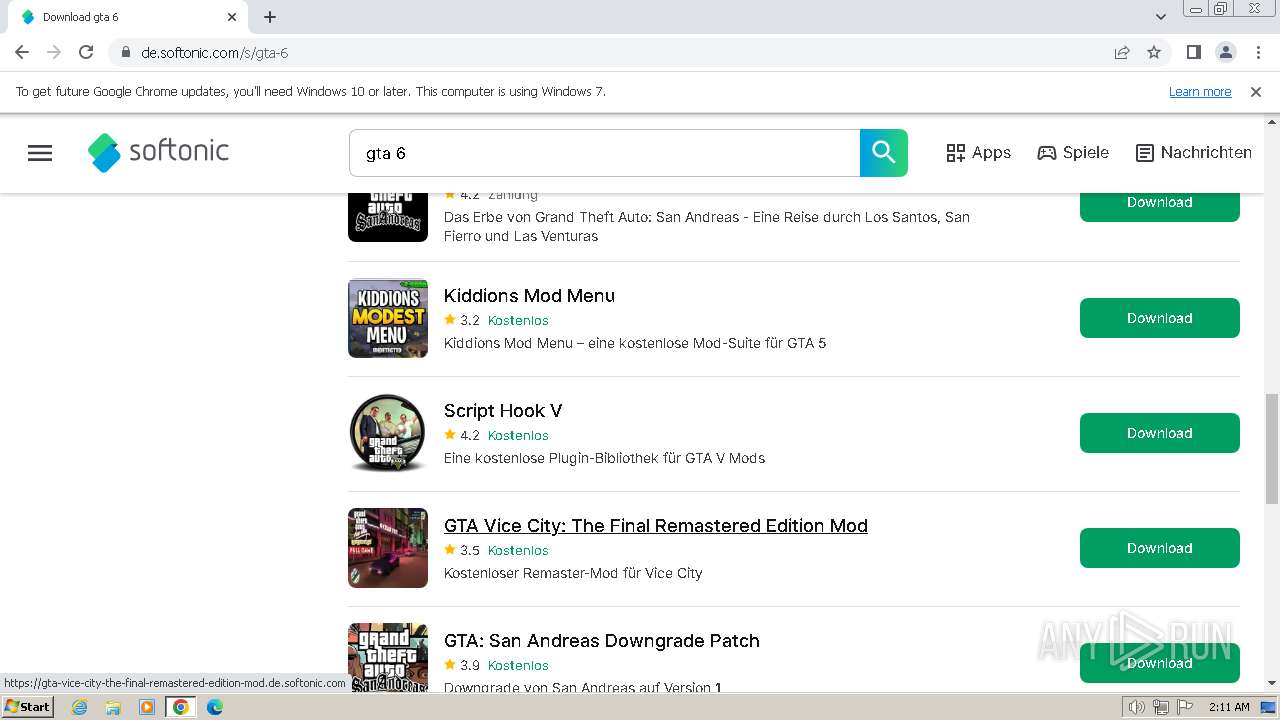Share this page icon

tap(1122, 52)
